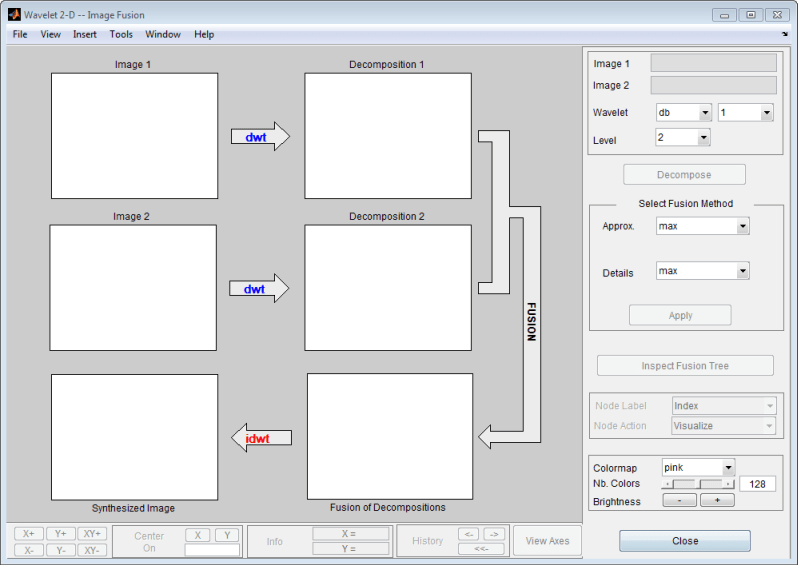The width and height of the screenshot is (798, 565).
Task: Click the Image 2 name field
Action: pyautogui.click(x=714, y=85)
